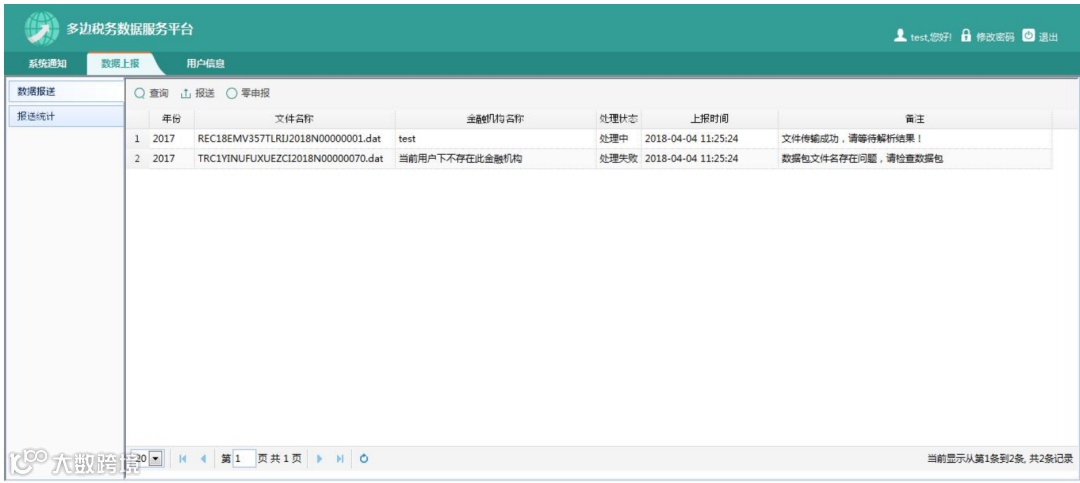Click the greeting text test,您好!

point(931,37)
